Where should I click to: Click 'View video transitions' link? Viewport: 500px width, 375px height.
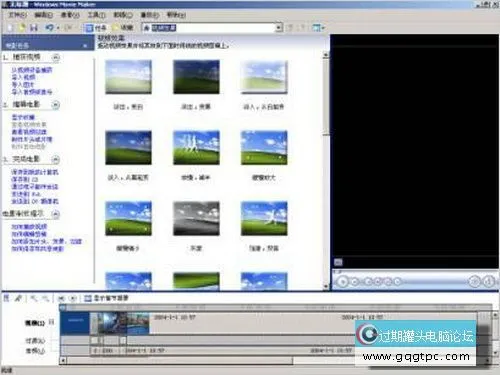coord(29,132)
